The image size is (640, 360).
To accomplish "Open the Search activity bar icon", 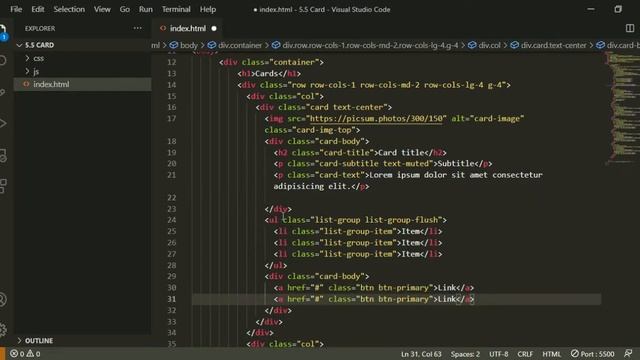I will [x=3, y=61].
